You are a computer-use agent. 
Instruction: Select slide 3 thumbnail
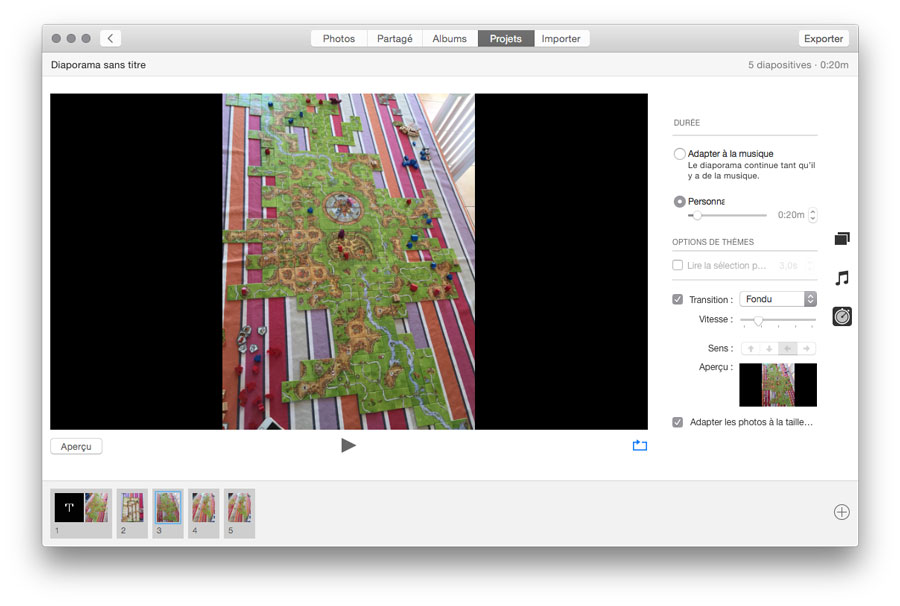(x=168, y=513)
